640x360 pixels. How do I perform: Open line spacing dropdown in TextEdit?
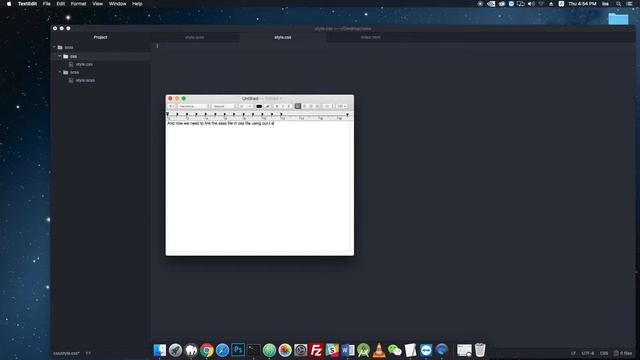click(328, 106)
